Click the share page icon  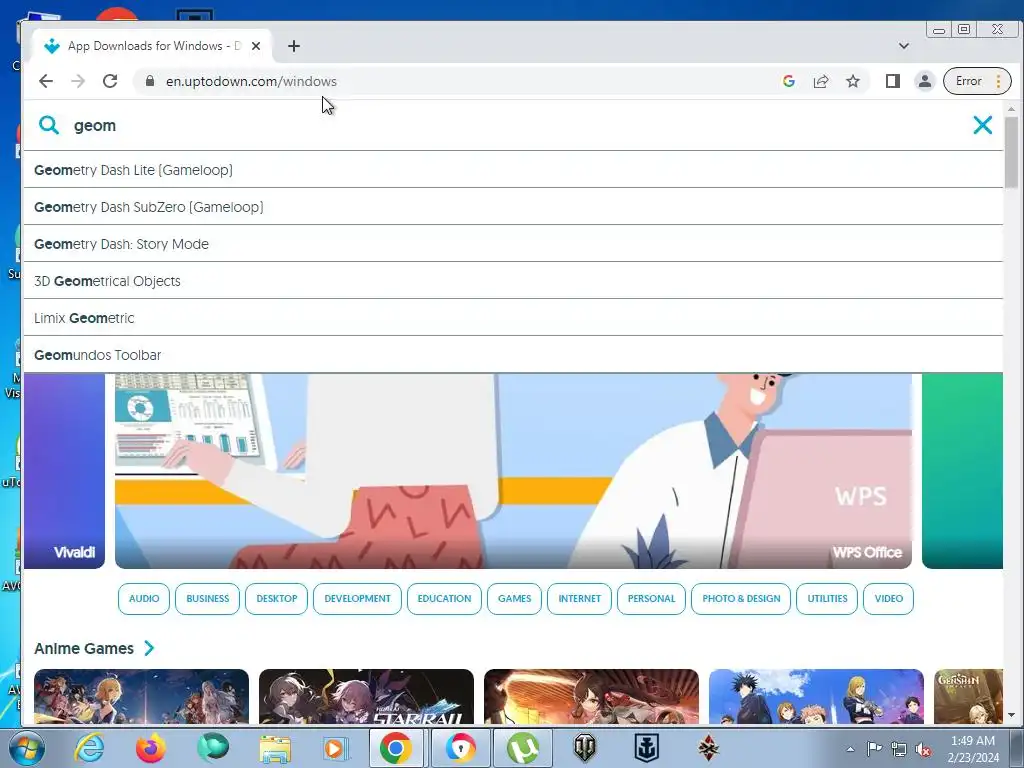tap(821, 81)
